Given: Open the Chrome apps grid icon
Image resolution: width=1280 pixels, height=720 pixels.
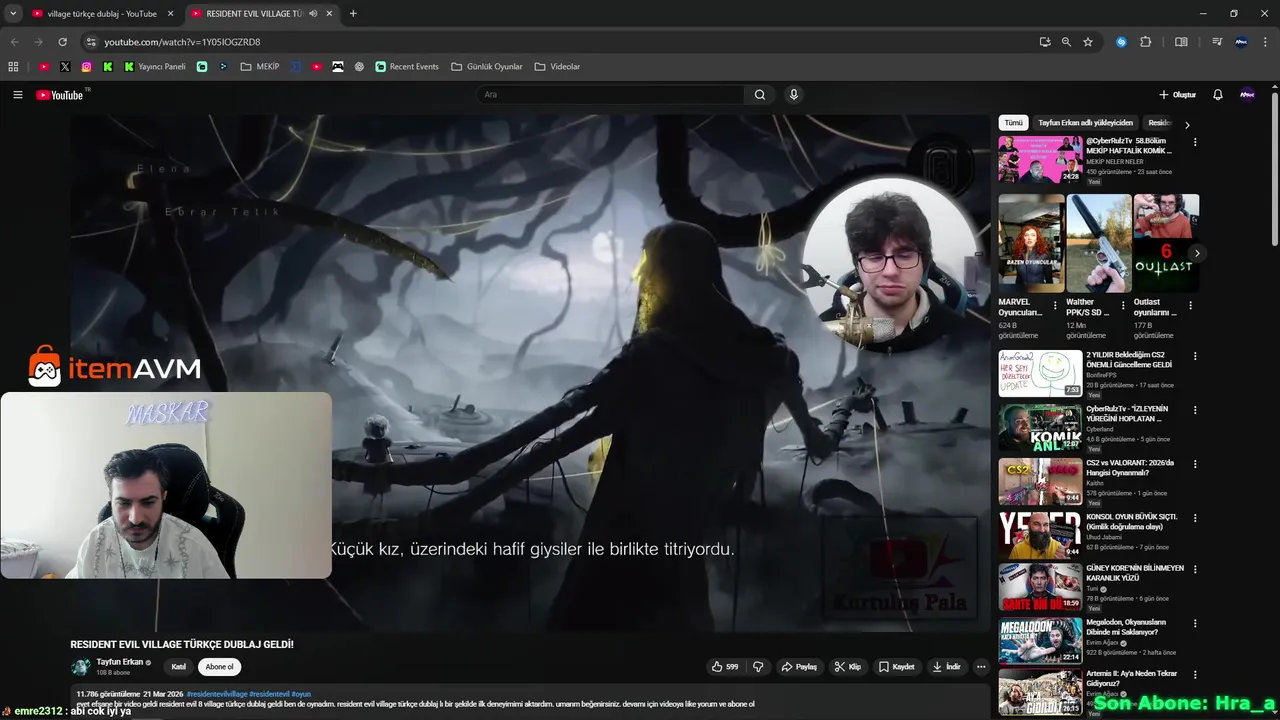Looking at the screenshot, I should tap(13, 67).
